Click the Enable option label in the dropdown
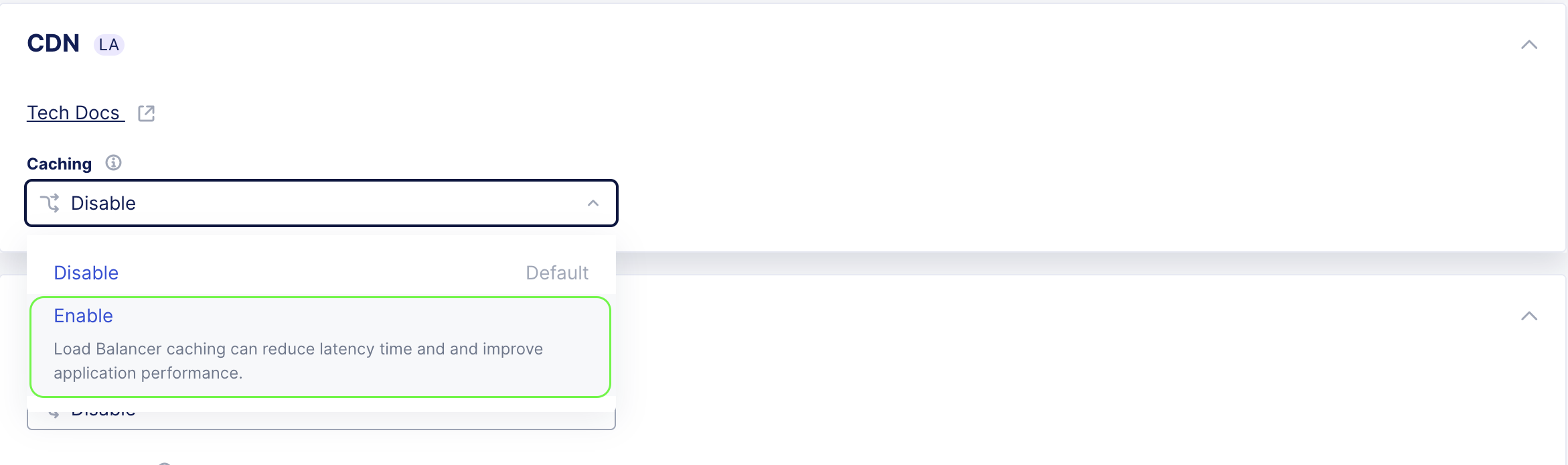1568x465 pixels. coord(83,315)
